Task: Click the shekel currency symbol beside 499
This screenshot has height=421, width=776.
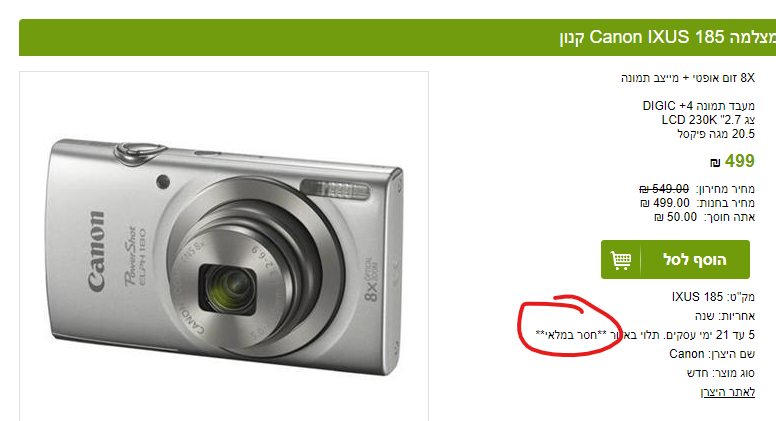Action: pyautogui.click(x=715, y=163)
